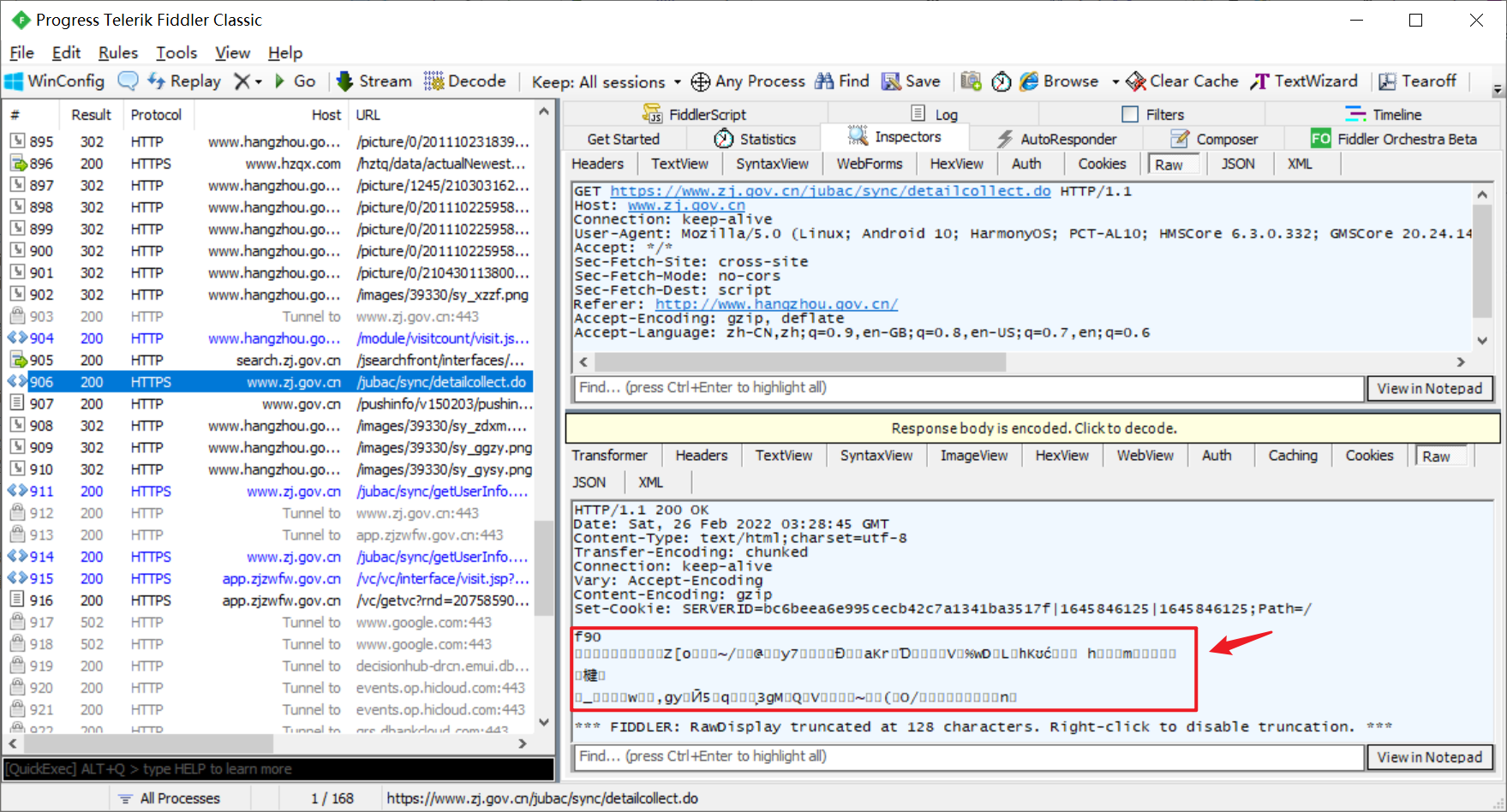Image resolution: width=1507 pixels, height=812 pixels.
Task: Toggle Decode mode in toolbar
Action: click(465, 81)
